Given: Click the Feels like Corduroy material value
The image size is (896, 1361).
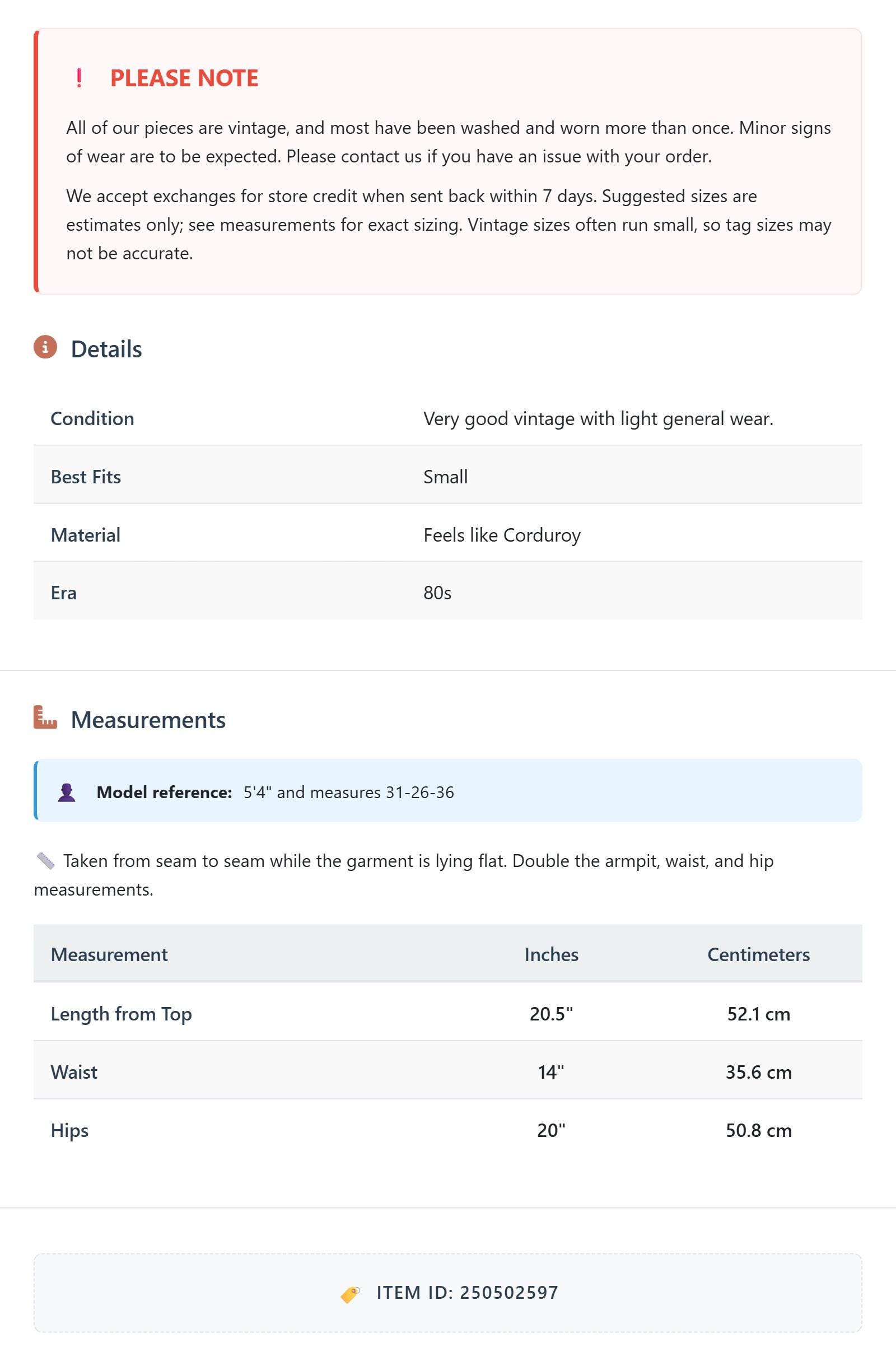Looking at the screenshot, I should click(x=502, y=535).
